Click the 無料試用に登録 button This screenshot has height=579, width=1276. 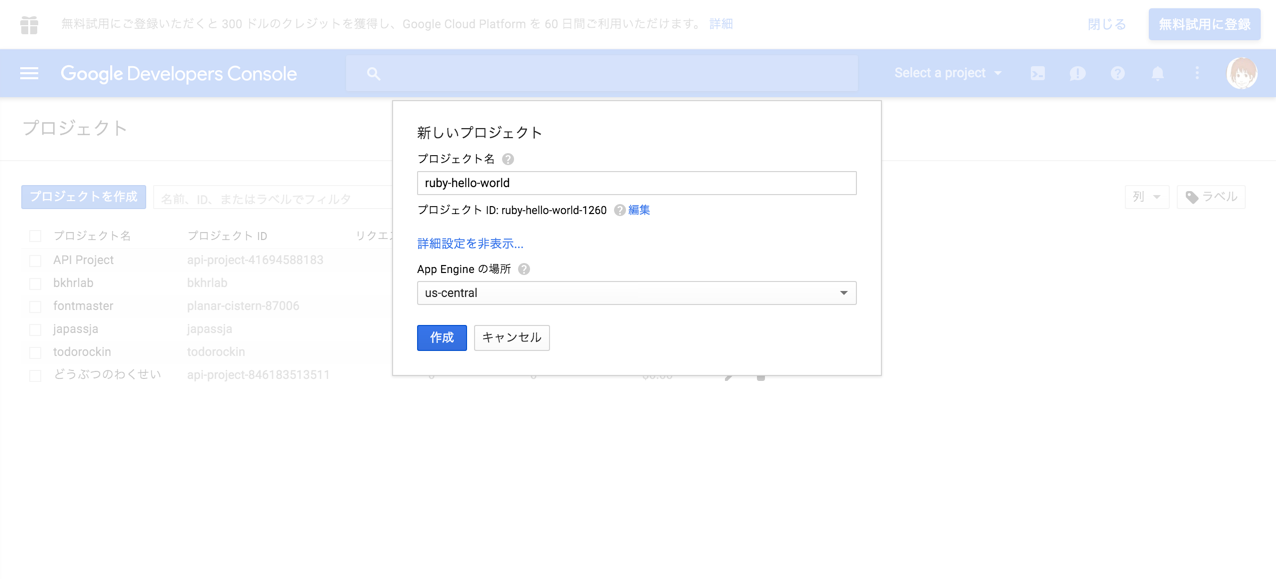[1204, 24]
